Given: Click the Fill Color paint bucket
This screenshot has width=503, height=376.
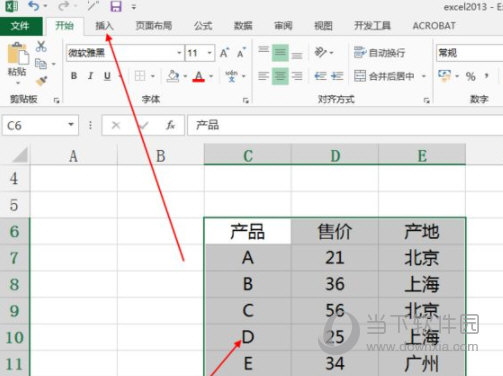Looking at the screenshot, I should tap(173, 76).
